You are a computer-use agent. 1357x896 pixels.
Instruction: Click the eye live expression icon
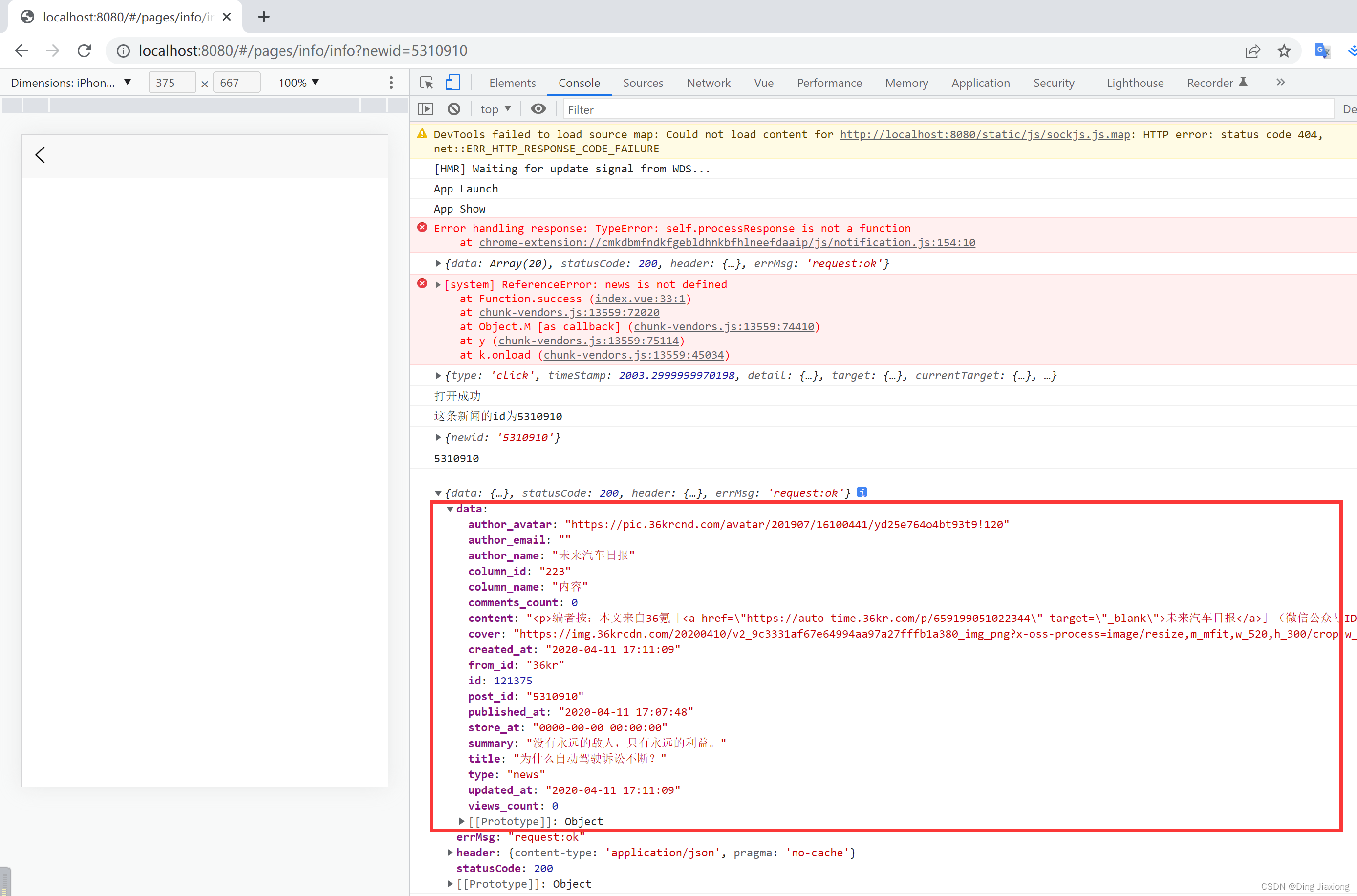(538, 109)
